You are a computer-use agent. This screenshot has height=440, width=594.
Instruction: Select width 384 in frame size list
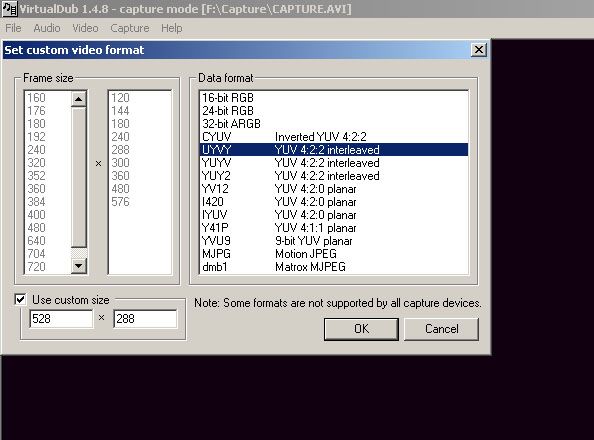(48, 202)
